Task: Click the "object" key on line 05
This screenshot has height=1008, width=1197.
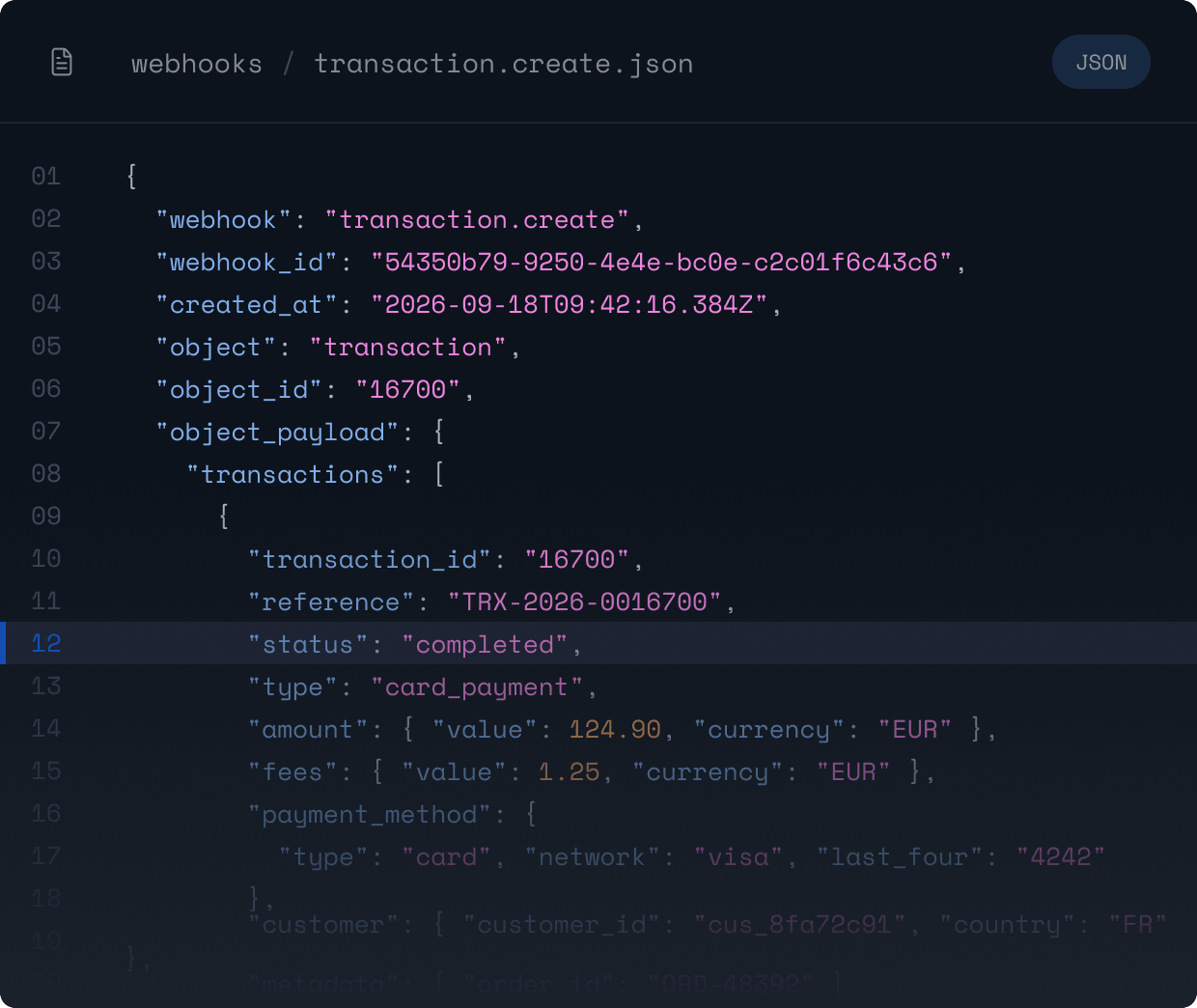Action: coord(215,348)
